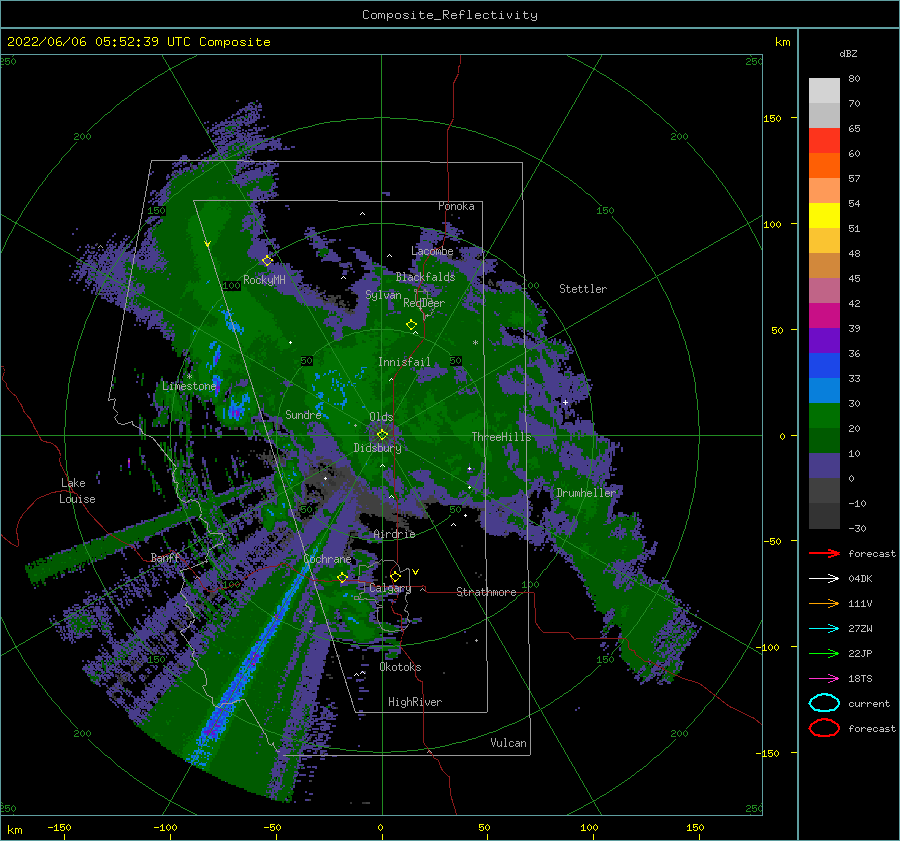
Task: Select the red 65 dBZ color swatch
Action: tap(824, 141)
